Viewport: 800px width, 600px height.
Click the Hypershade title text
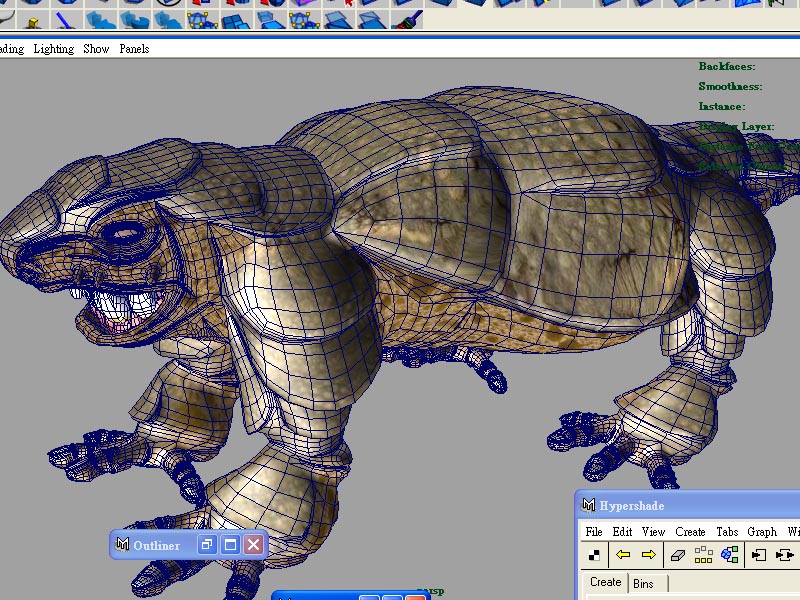click(632, 506)
